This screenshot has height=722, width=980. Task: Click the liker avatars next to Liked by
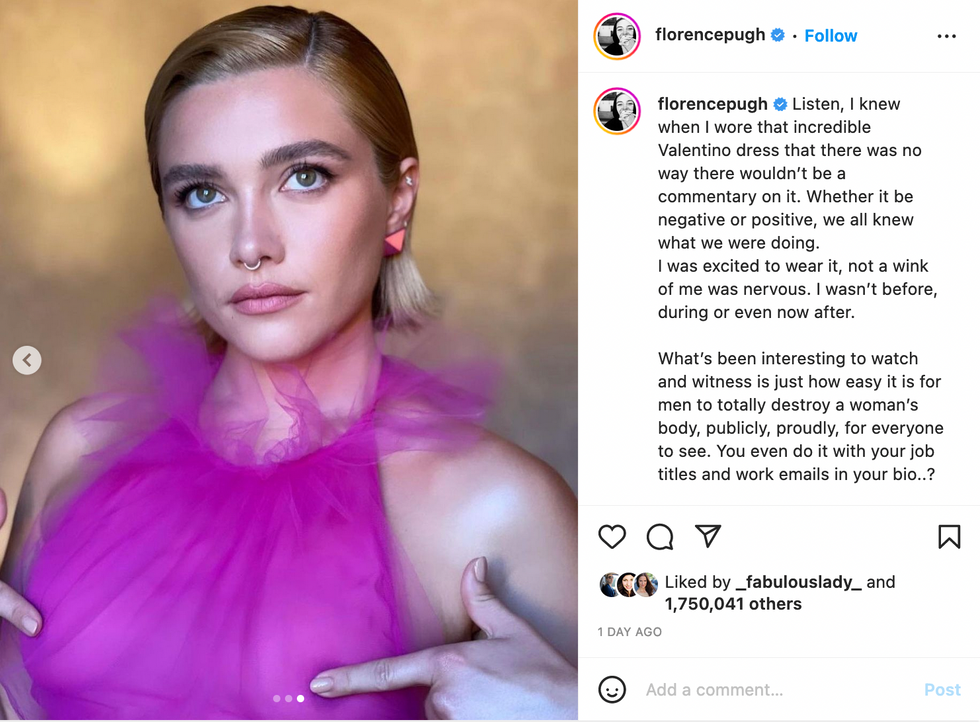(629, 585)
